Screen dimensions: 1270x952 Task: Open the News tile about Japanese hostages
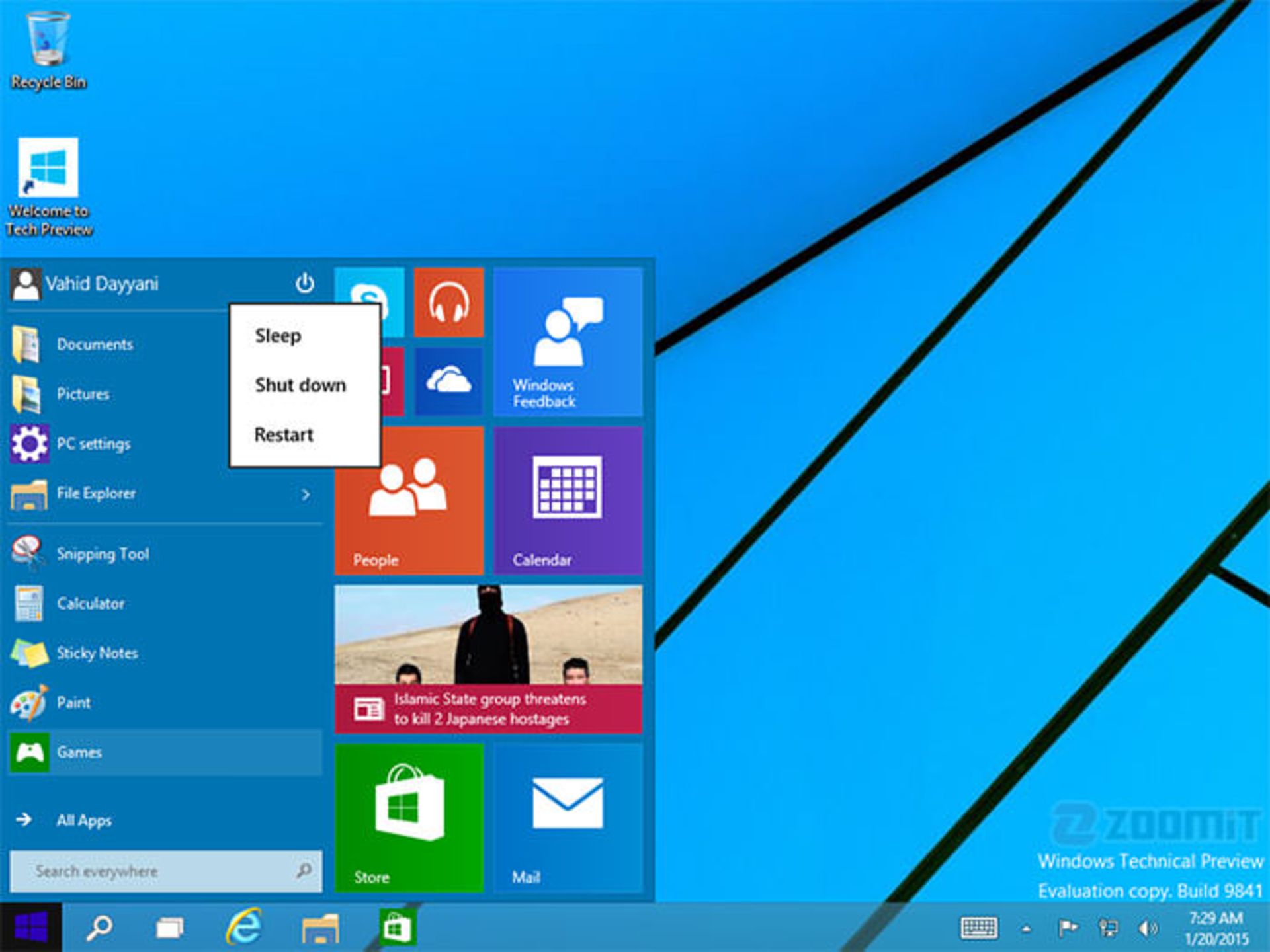488,659
